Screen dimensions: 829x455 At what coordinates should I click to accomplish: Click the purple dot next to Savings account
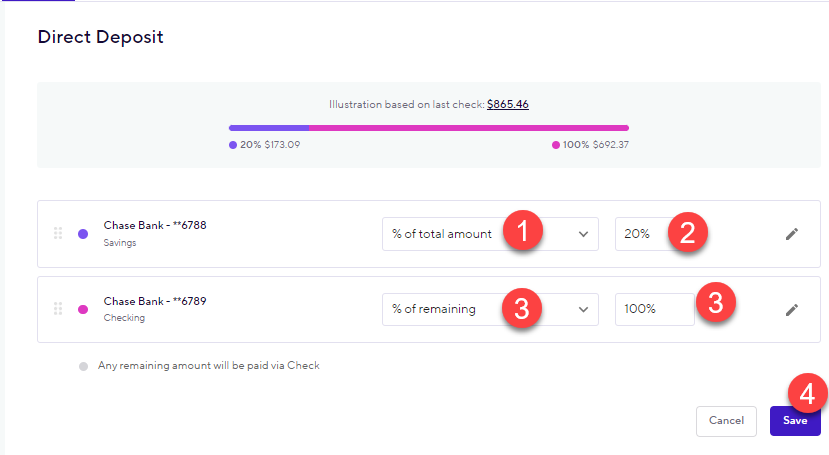coord(83,234)
